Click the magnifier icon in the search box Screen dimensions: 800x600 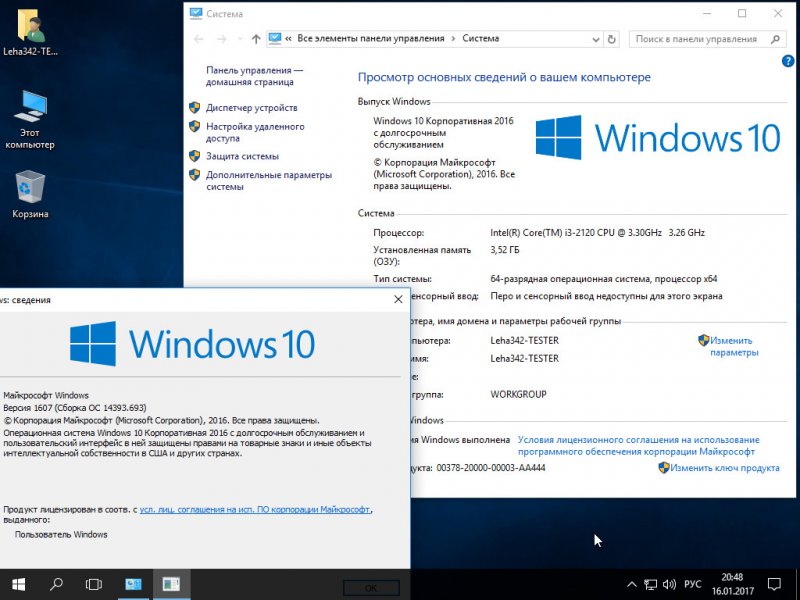point(776,39)
